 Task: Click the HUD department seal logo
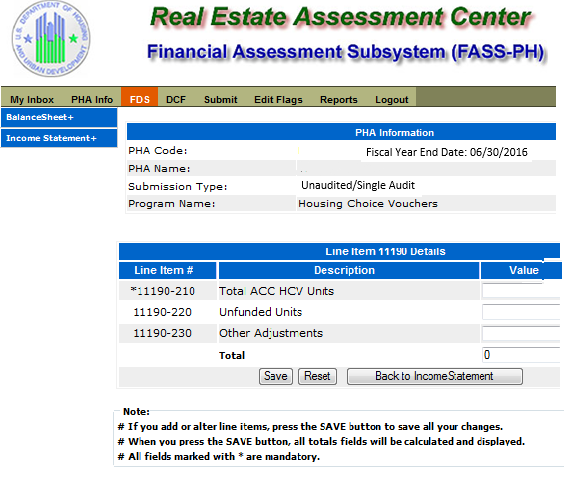click(51, 39)
